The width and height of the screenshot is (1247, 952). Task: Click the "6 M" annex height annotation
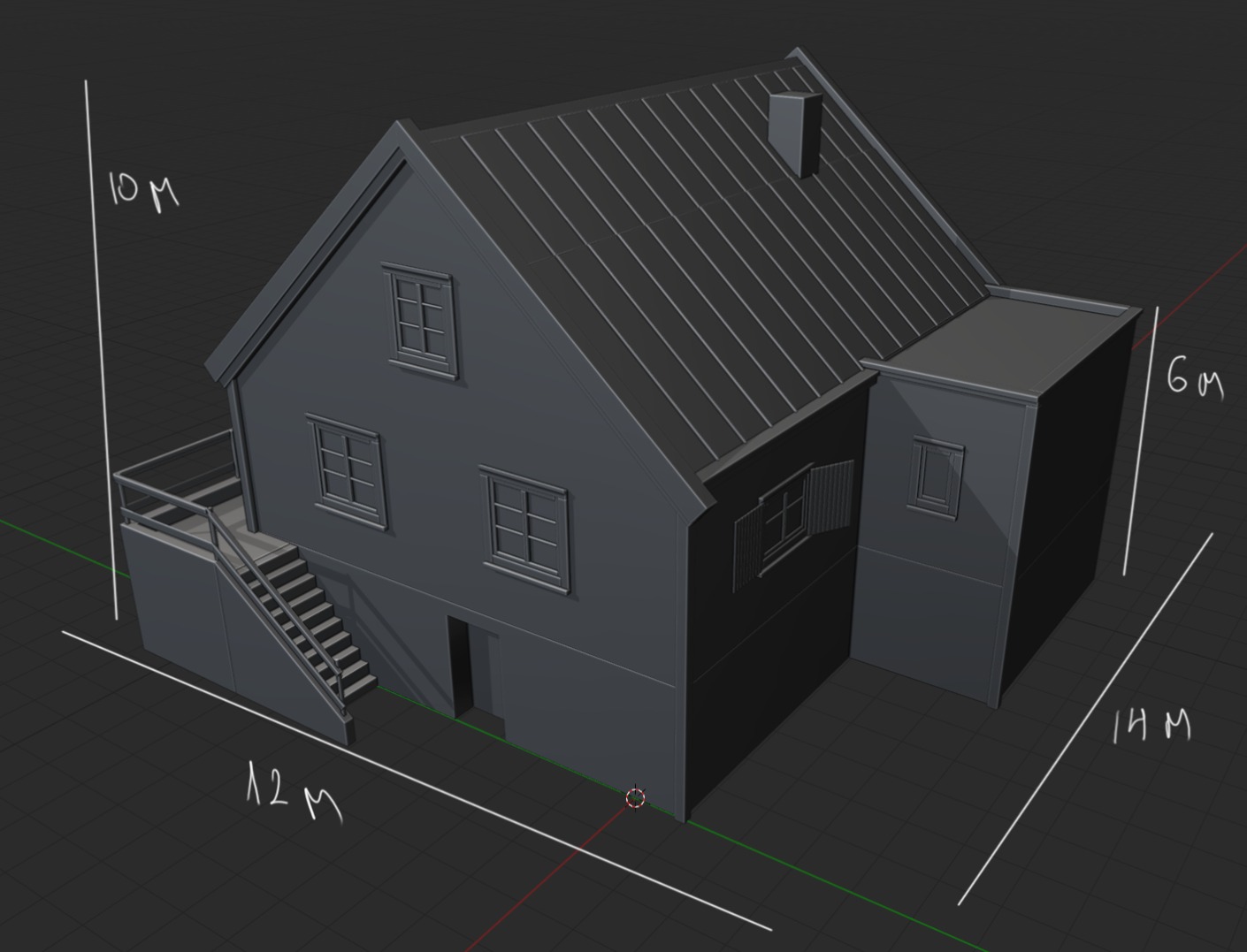pos(1194,380)
